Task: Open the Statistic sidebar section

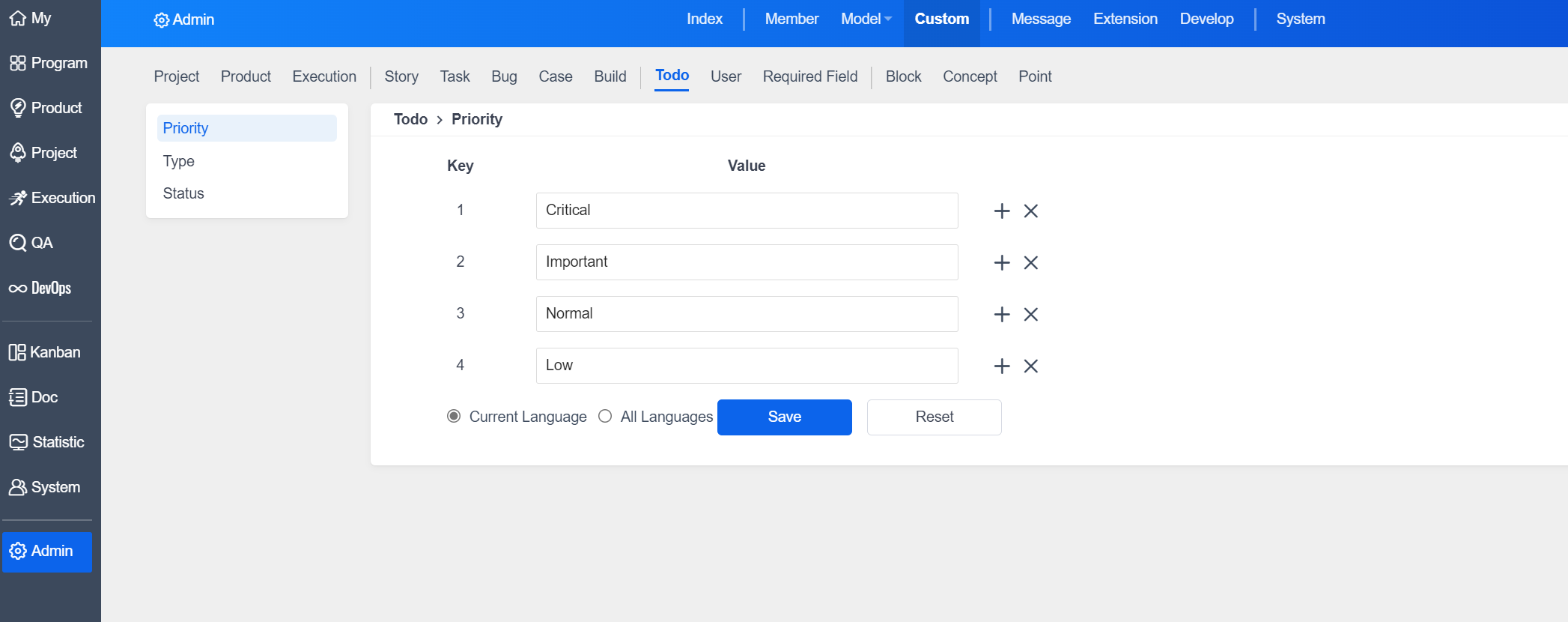Action: point(46,442)
